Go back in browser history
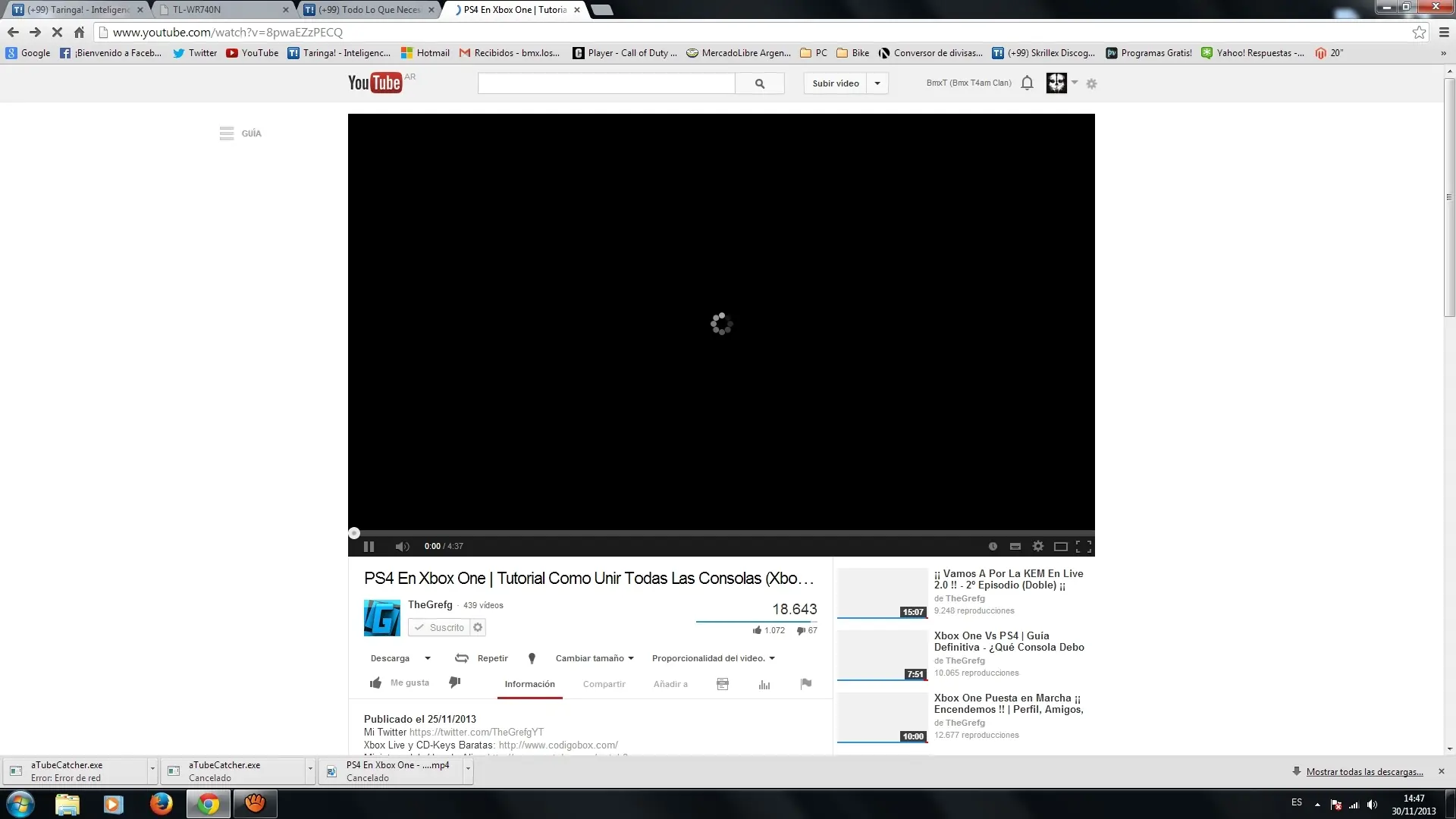This screenshot has height=819, width=1456. point(13,32)
